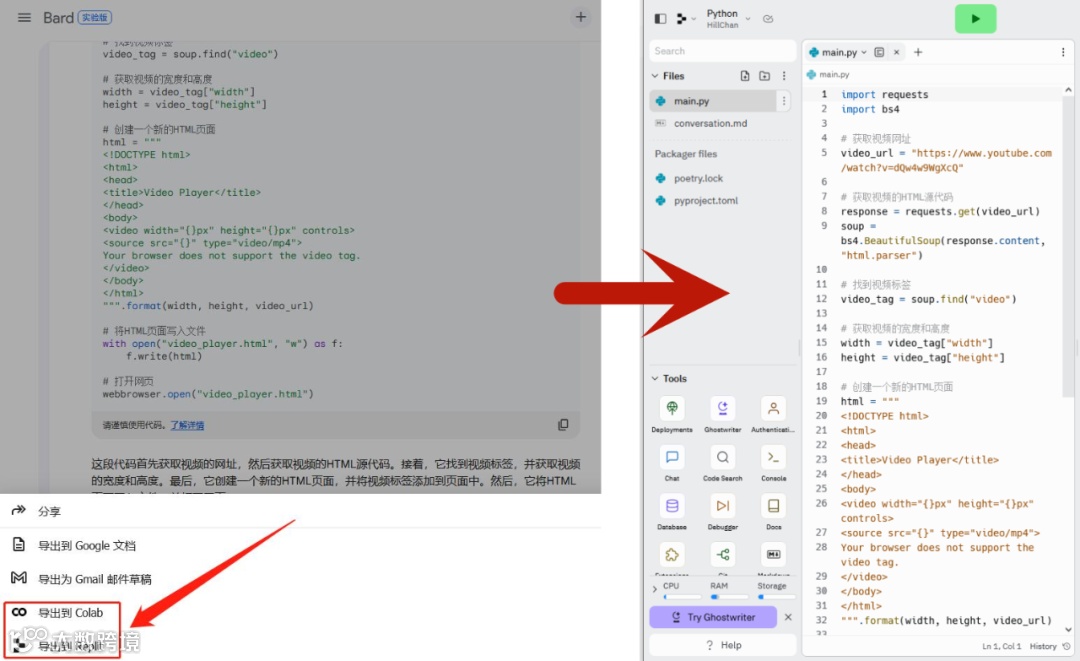Open the Deployments tool
The width and height of the screenshot is (1080, 661).
tap(672, 415)
